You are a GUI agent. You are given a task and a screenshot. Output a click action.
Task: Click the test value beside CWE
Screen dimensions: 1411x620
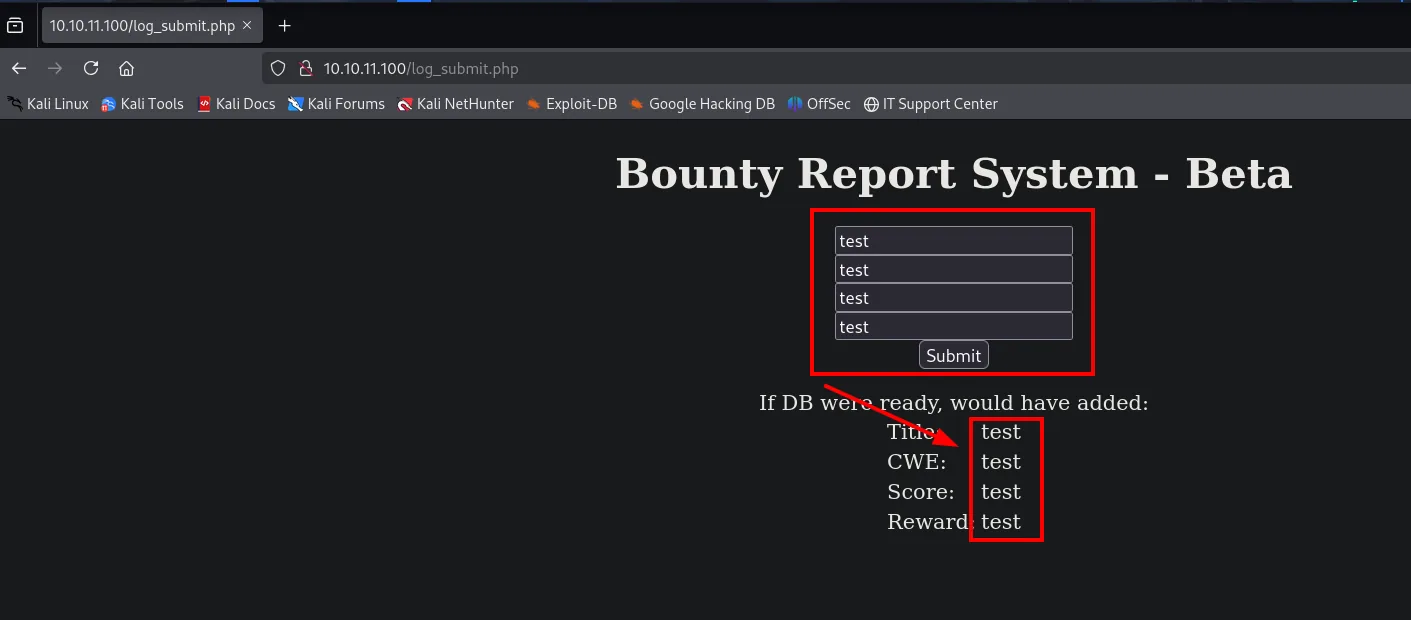1001,462
